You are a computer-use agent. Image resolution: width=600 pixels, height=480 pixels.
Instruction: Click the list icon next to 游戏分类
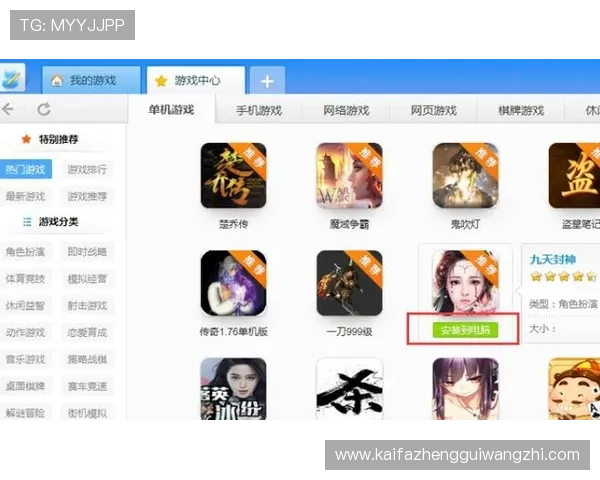click(27, 222)
